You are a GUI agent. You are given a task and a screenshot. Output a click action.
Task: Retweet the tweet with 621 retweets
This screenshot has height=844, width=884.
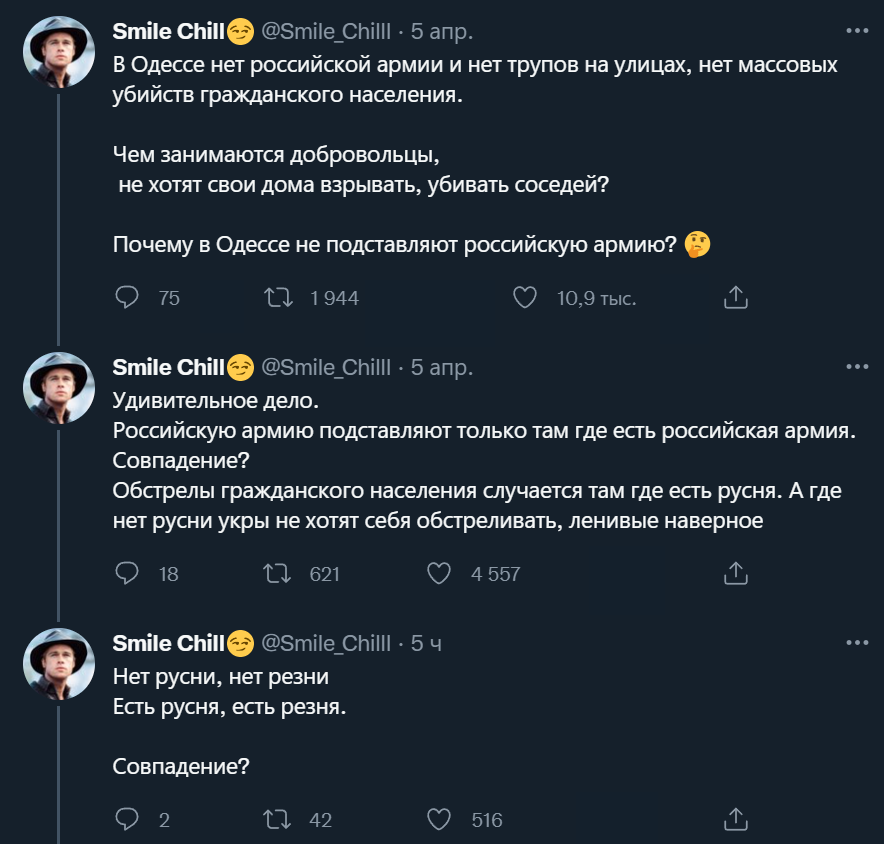[x=277, y=573]
